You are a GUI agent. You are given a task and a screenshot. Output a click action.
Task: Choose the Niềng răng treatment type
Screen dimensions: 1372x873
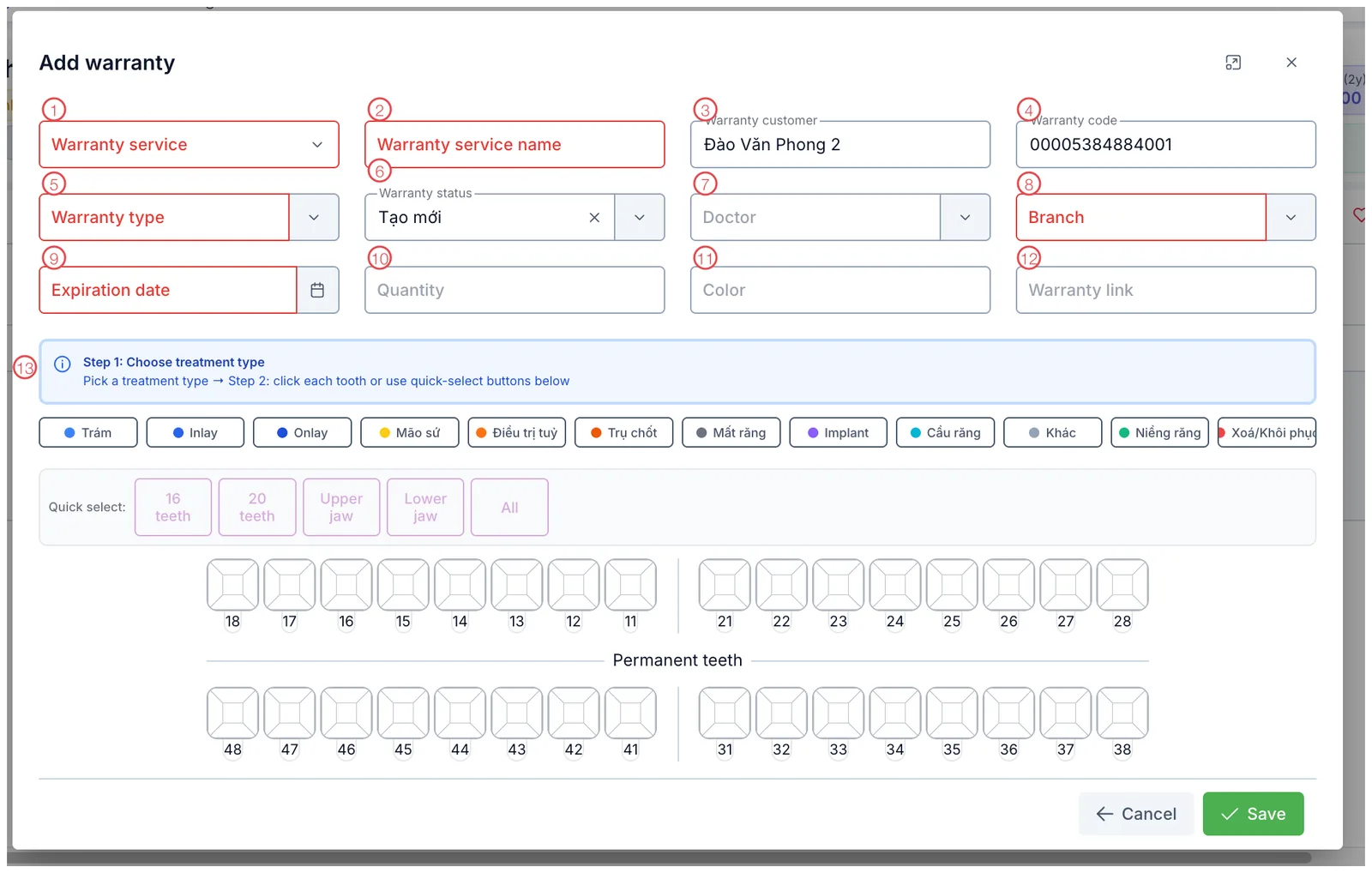coord(1160,432)
